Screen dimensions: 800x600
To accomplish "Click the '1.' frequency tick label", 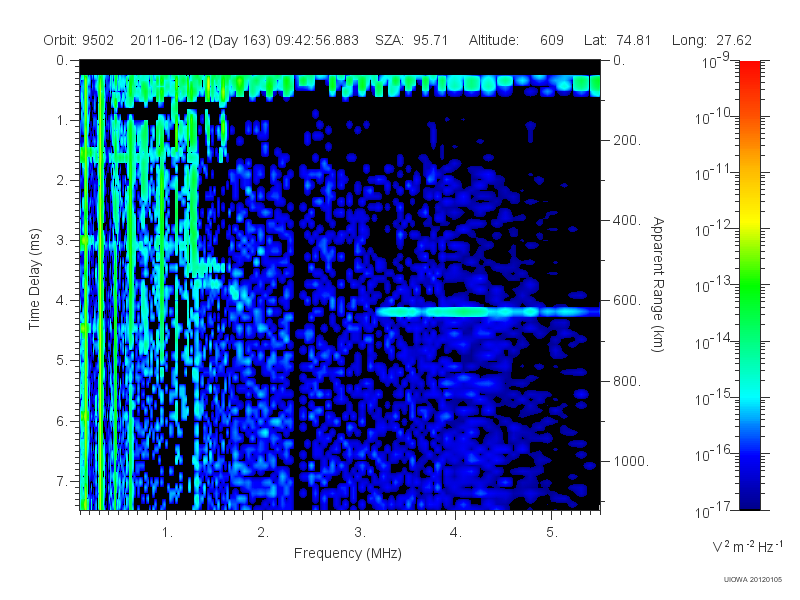I will pyautogui.click(x=167, y=533).
